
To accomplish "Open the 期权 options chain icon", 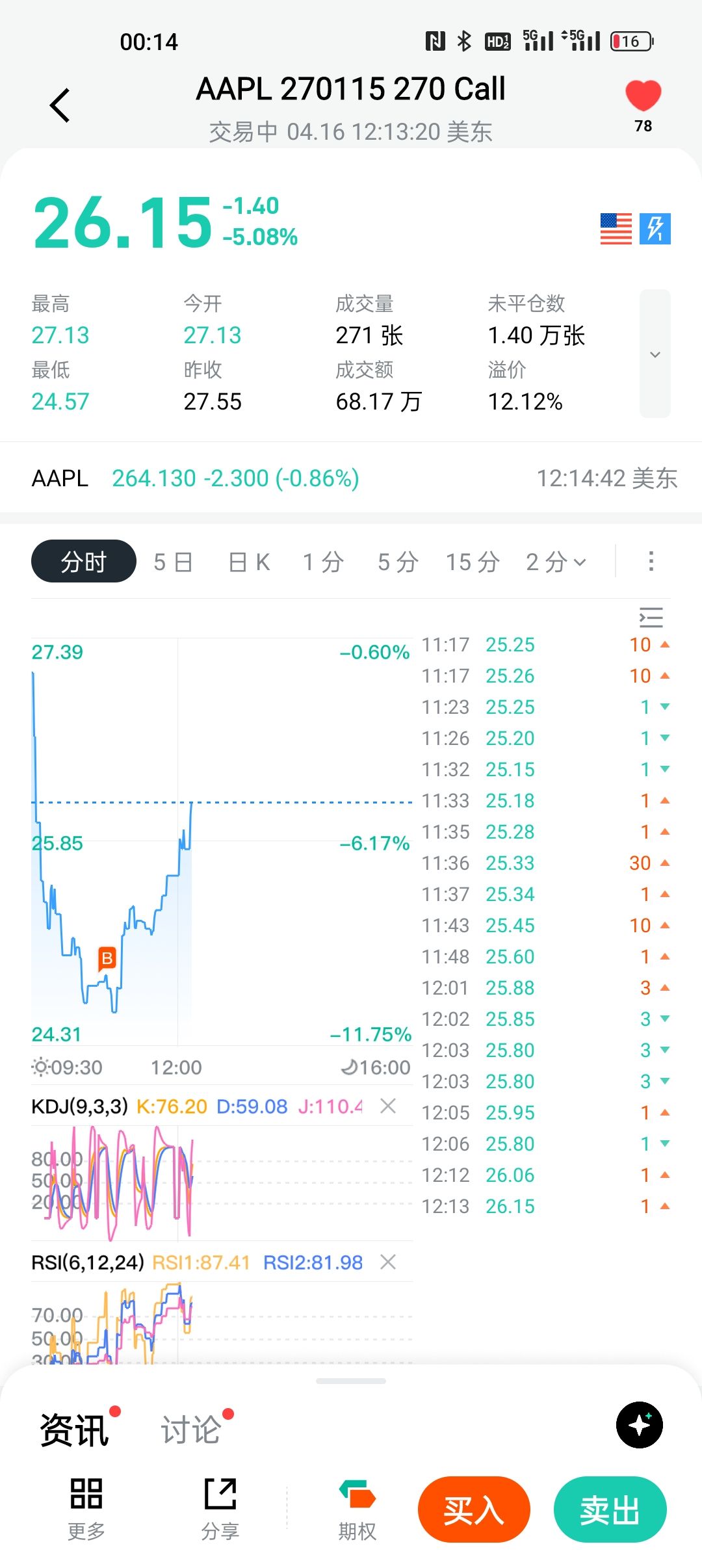I will (357, 1508).
